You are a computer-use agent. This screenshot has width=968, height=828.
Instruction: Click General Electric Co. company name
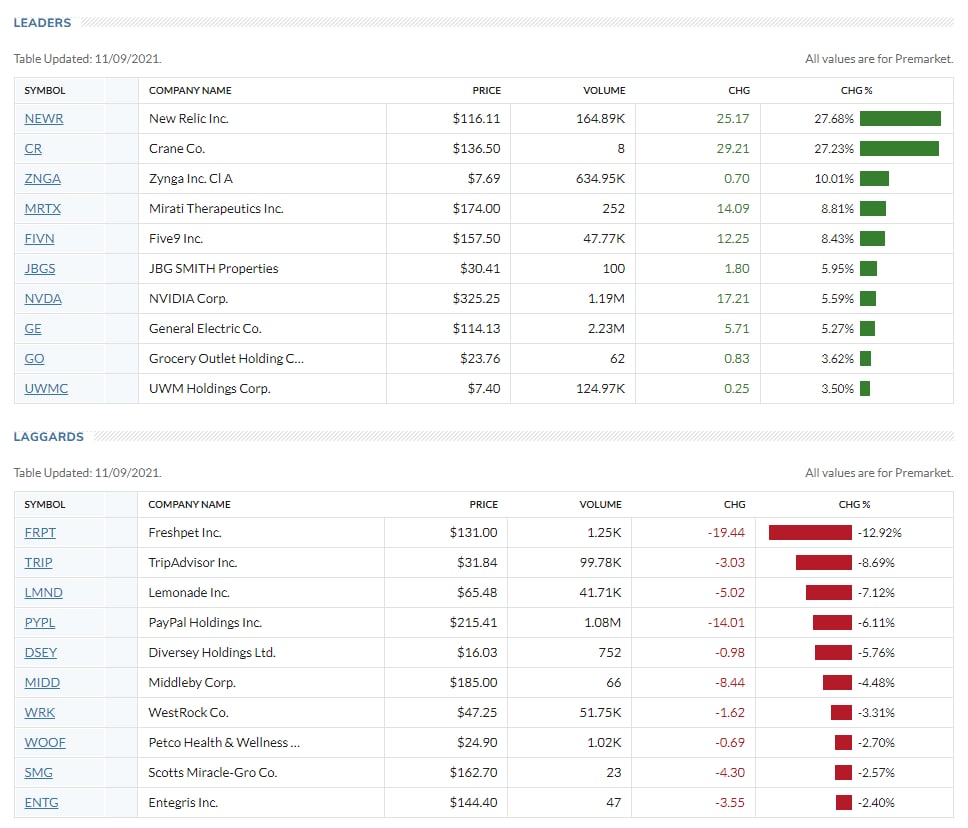[x=205, y=328]
